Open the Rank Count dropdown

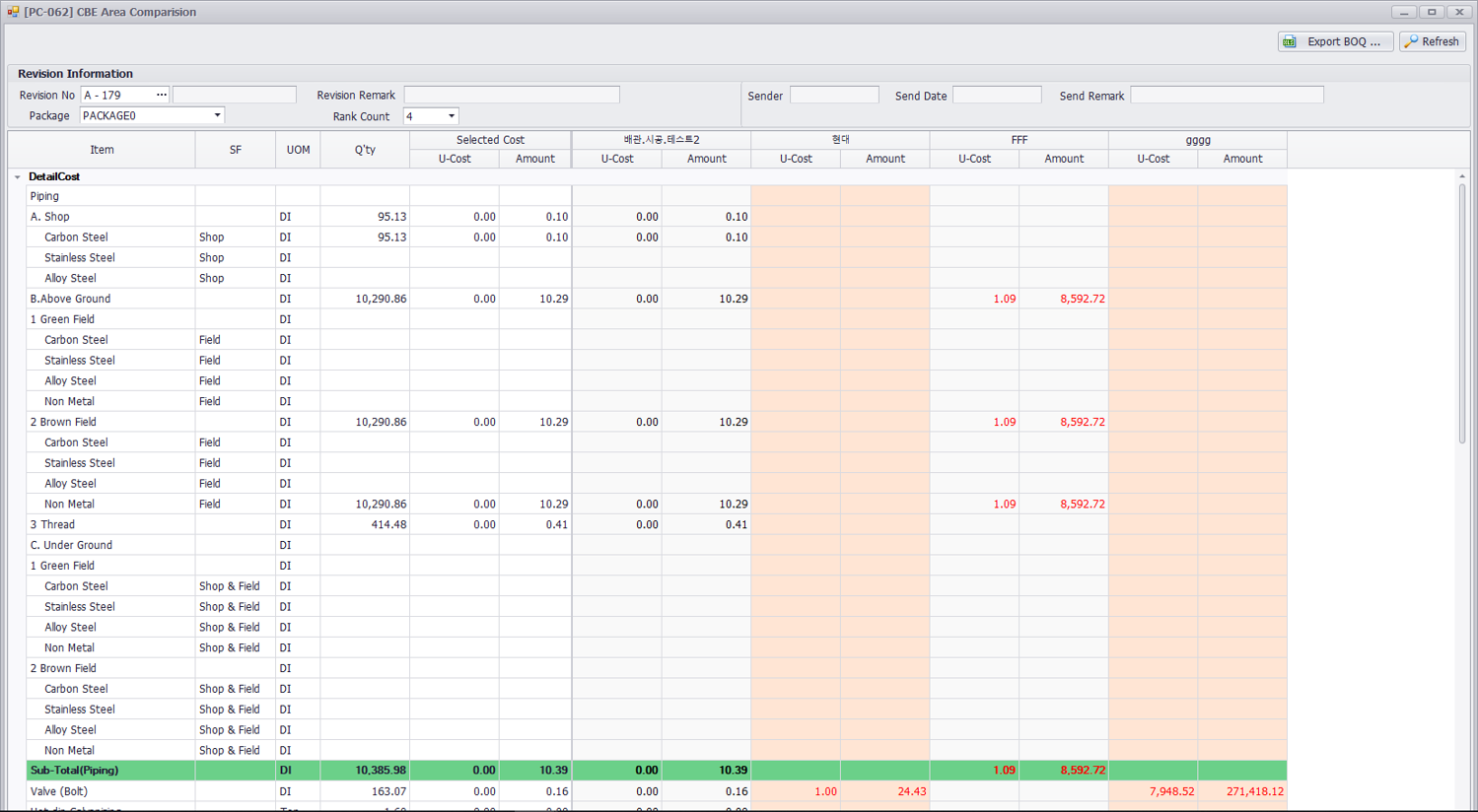pyautogui.click(x=452, y=116)
